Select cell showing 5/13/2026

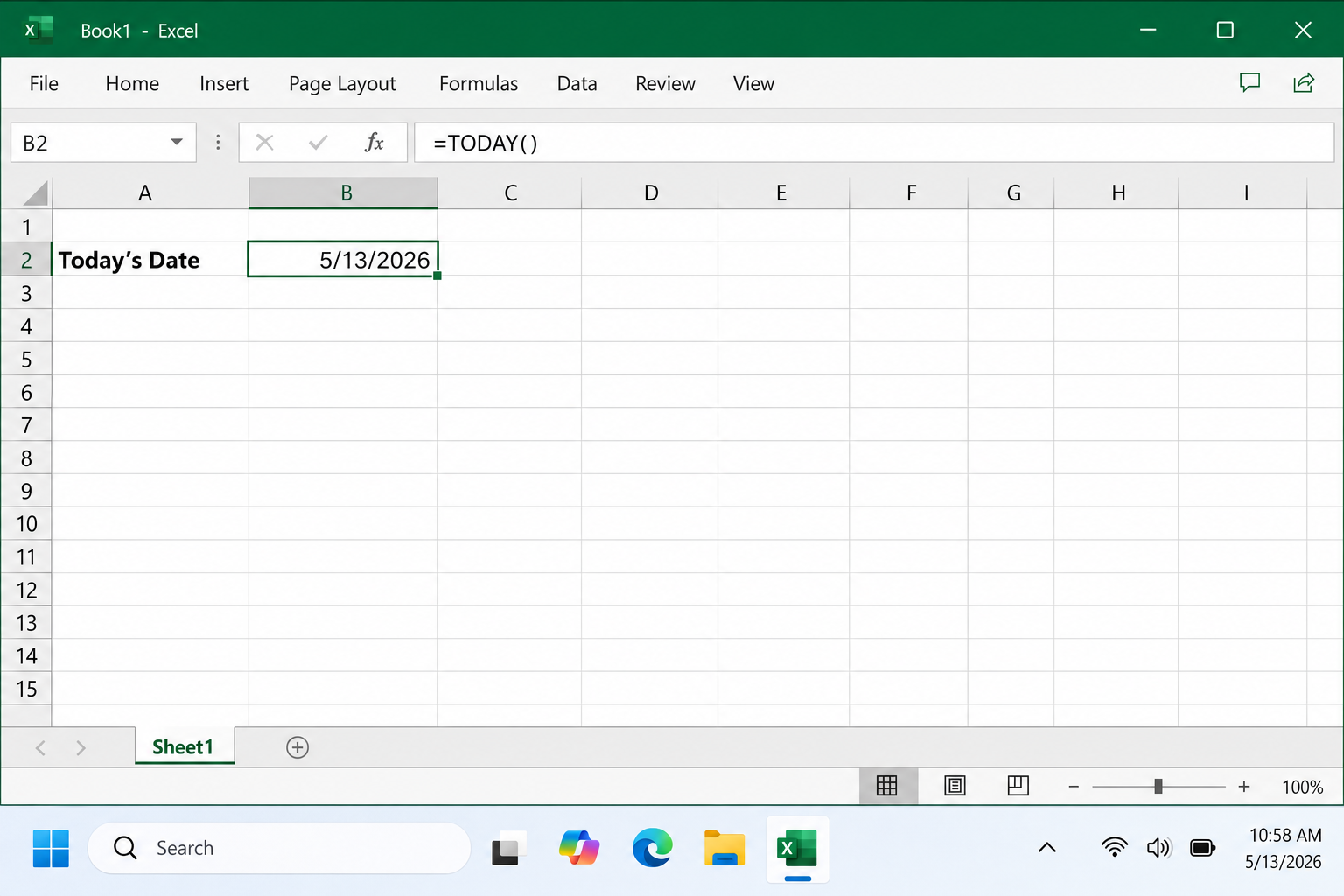point(343,260)
